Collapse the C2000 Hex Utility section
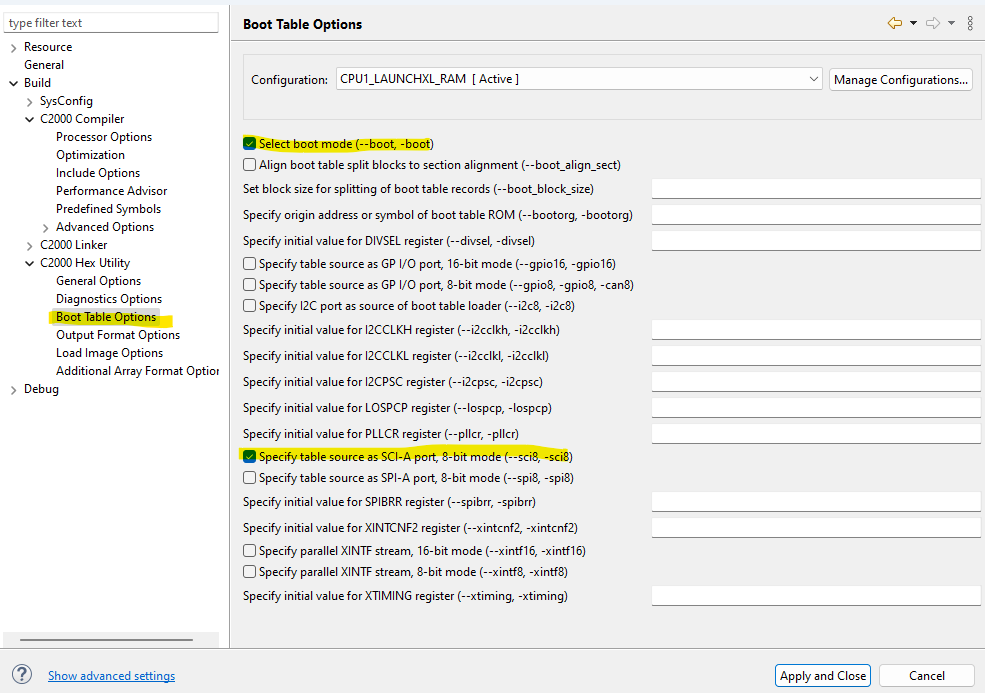985x693 pixels. click(x=29, y=262)
